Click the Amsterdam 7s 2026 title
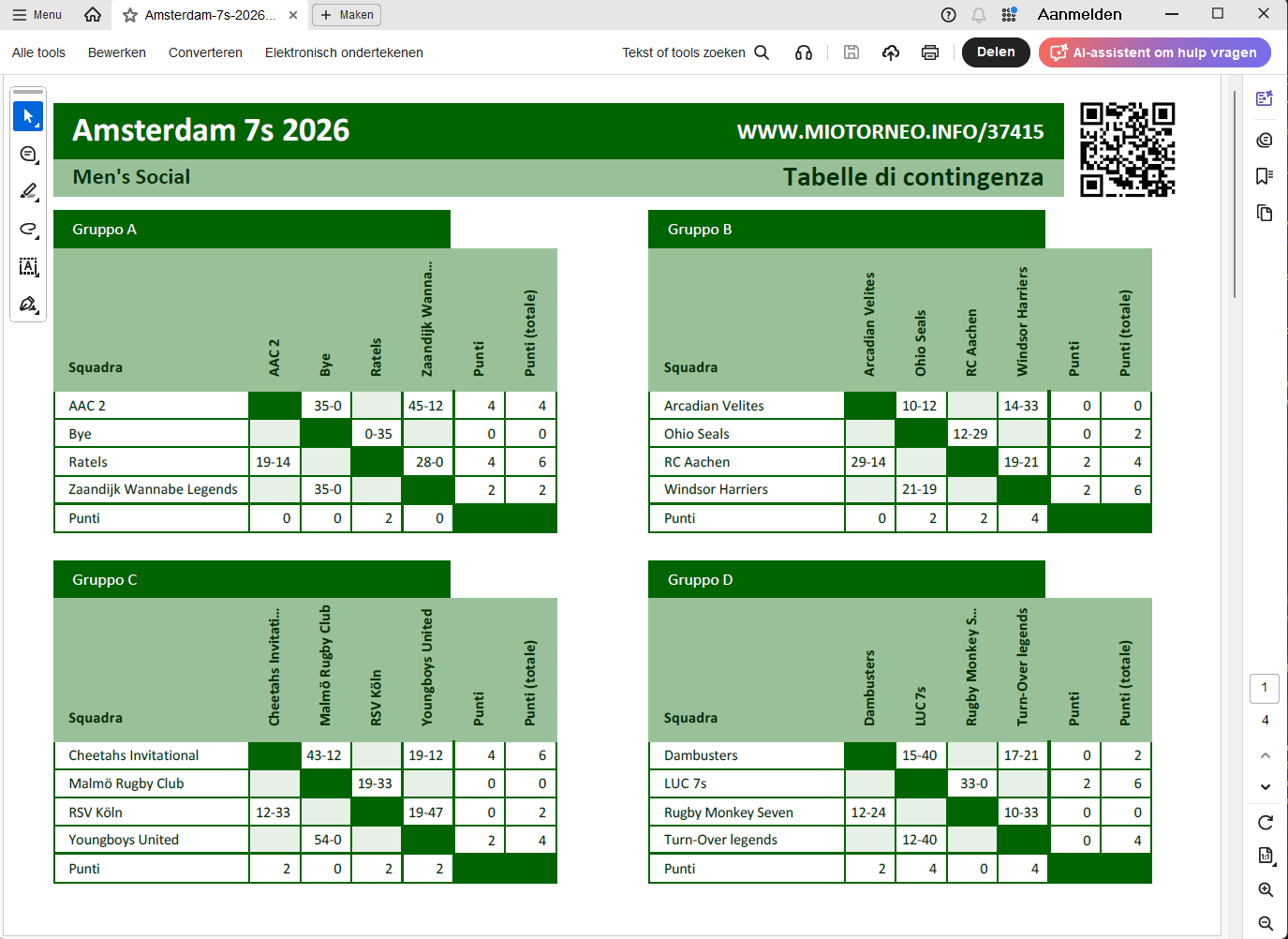 (211, 130)
